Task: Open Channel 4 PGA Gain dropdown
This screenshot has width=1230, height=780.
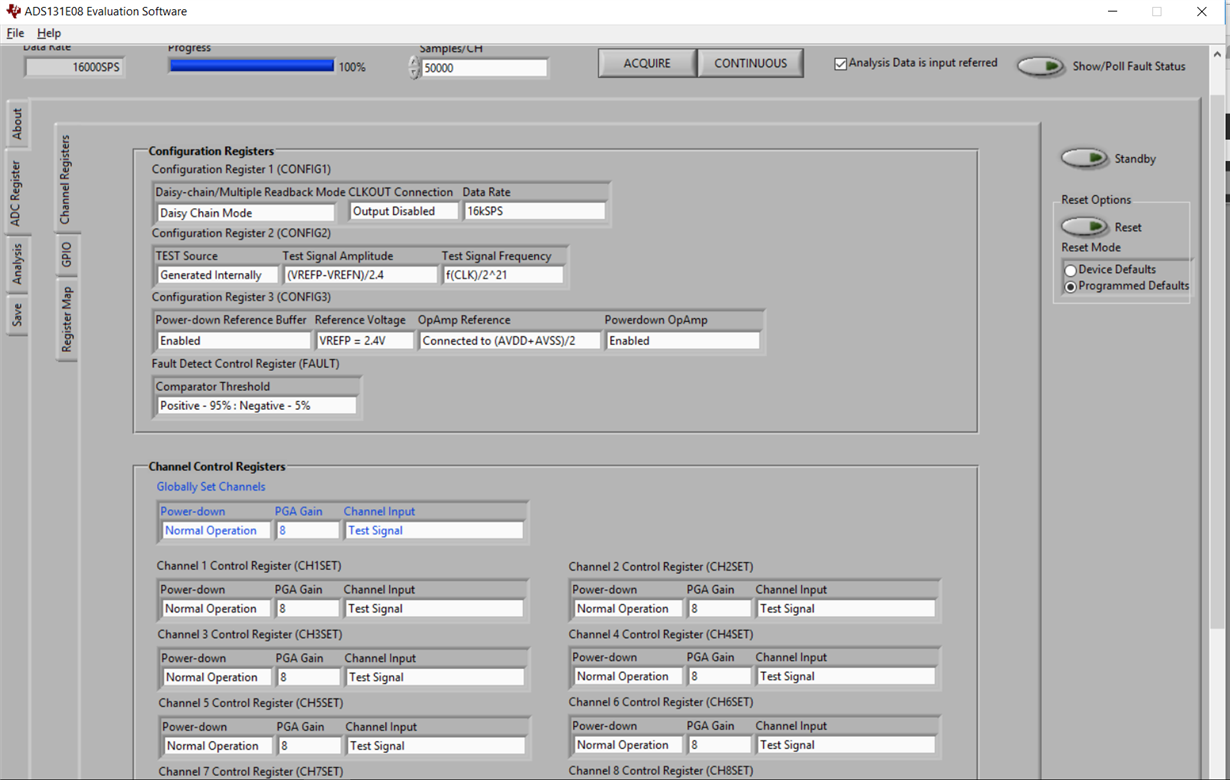Action: tap(719, 677)
